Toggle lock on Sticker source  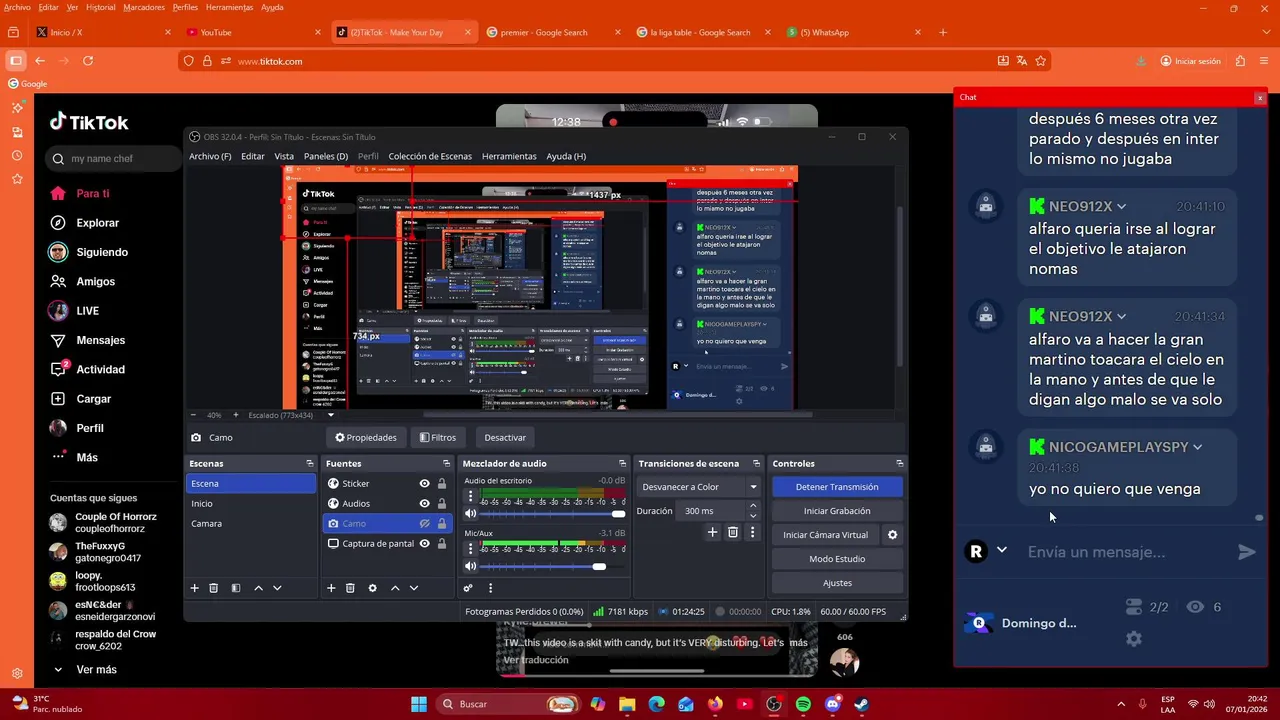coord(441,483)
